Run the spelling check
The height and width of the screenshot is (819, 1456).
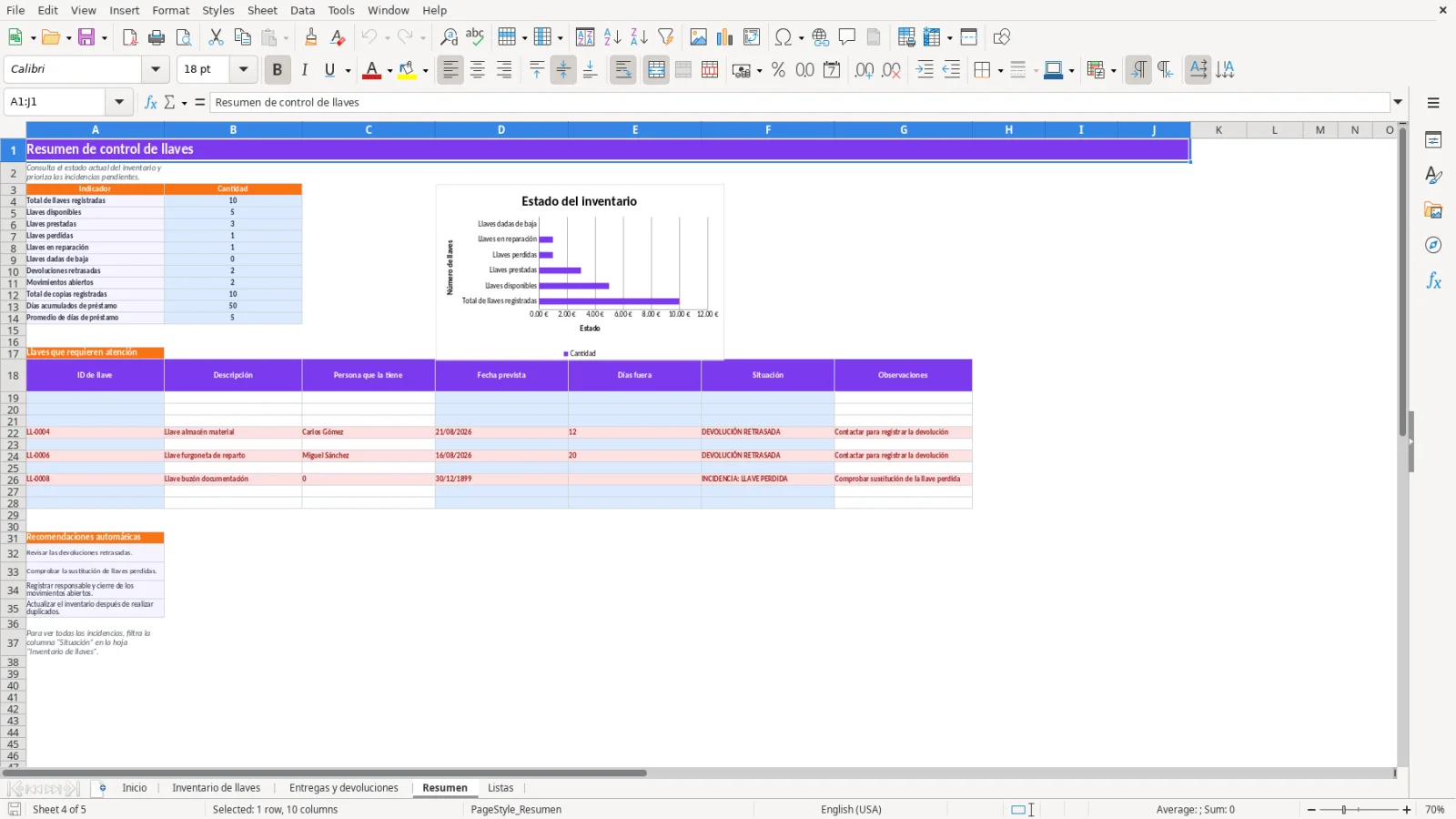pos(475,37)
